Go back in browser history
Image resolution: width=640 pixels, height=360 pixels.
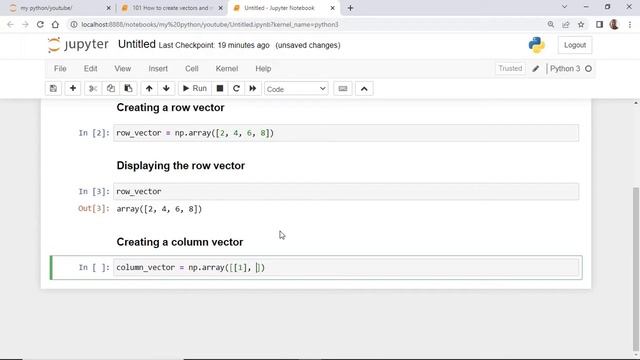(x=10, y=24)
